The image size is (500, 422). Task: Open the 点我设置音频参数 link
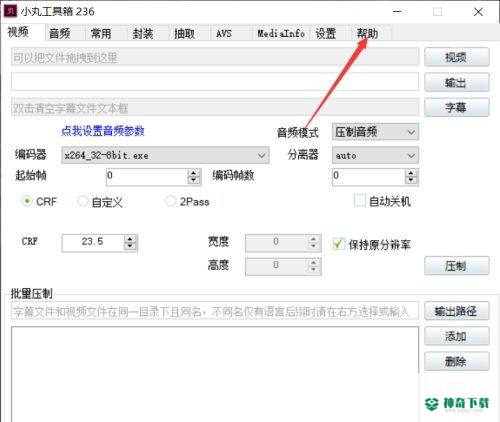103,131
